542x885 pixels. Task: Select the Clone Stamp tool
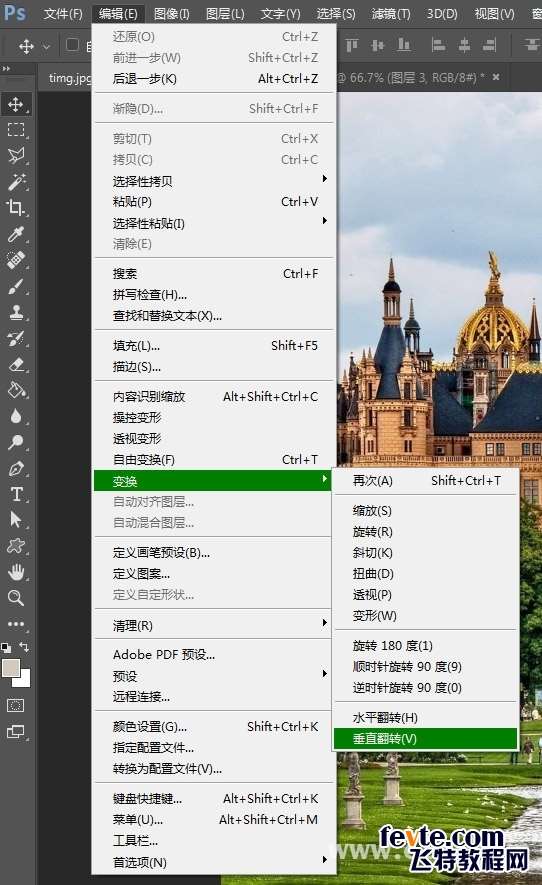coord(16,312)
